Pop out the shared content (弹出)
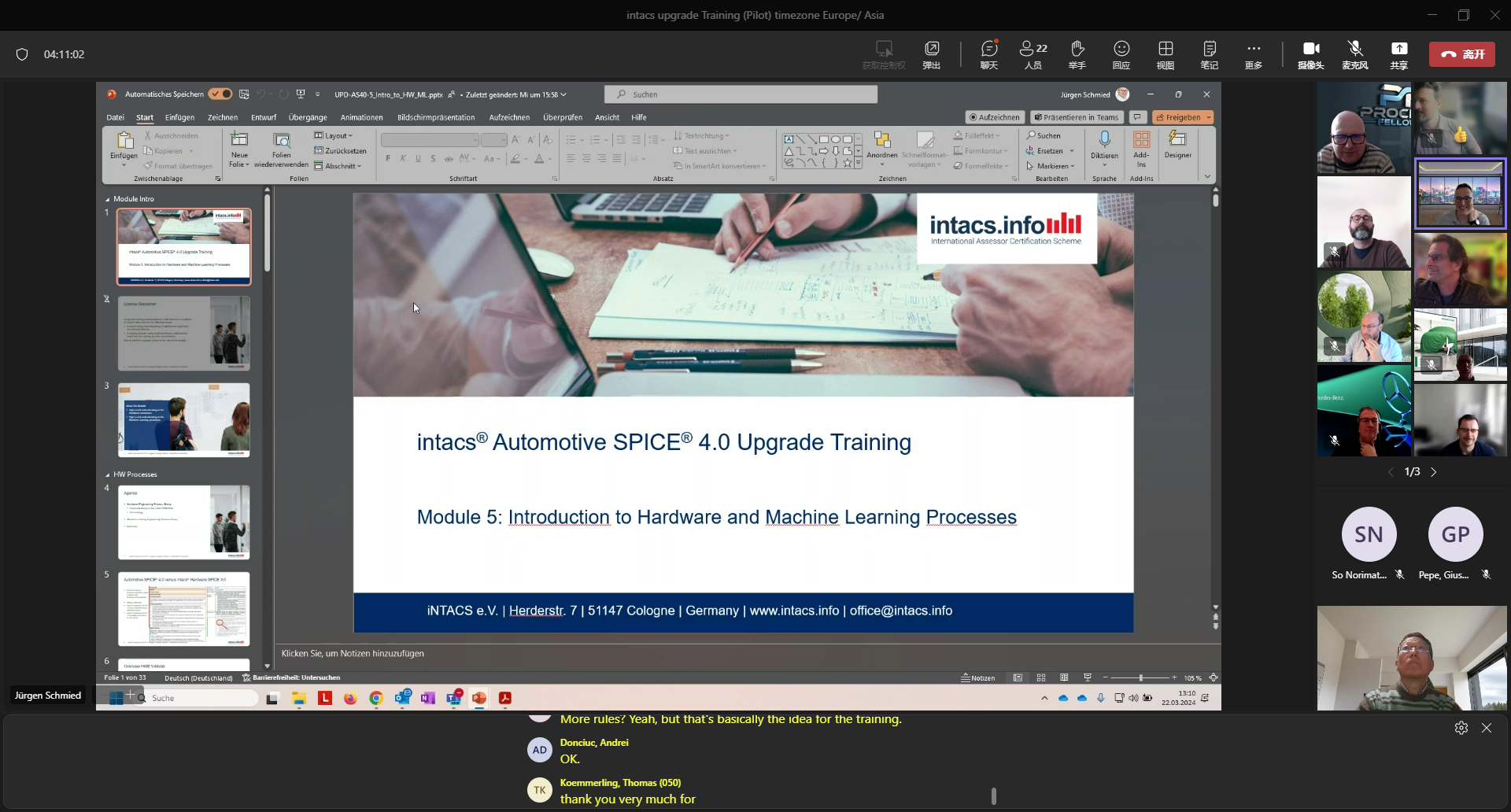 point(932,54)
